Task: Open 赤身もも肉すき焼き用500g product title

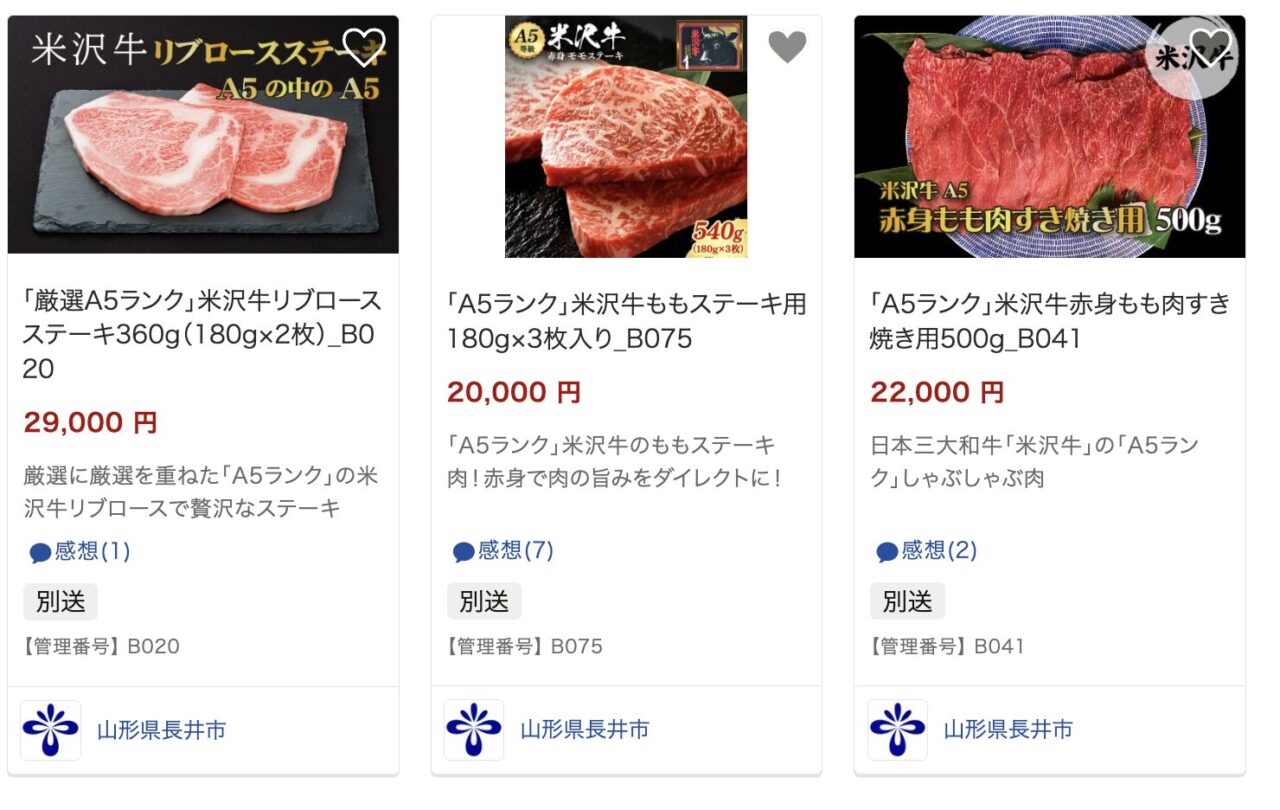Action: point(1050,321)
